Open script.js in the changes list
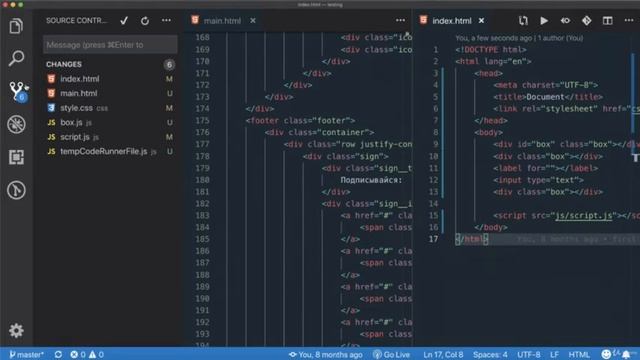640x360 pixels. pyautogui.click(x=110, y=137)
